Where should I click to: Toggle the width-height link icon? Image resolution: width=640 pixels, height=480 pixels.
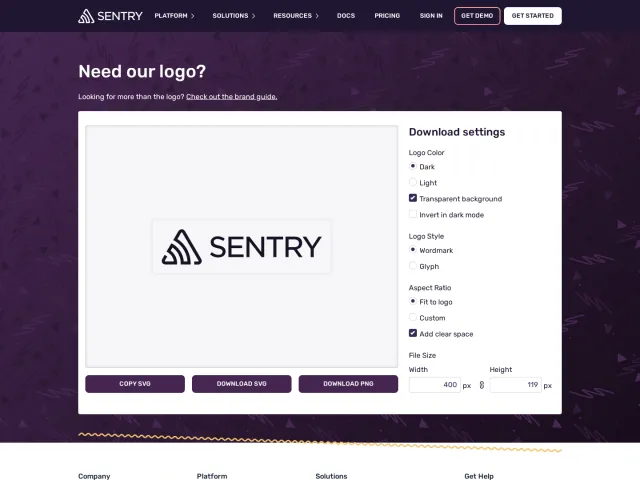[482, 385]
